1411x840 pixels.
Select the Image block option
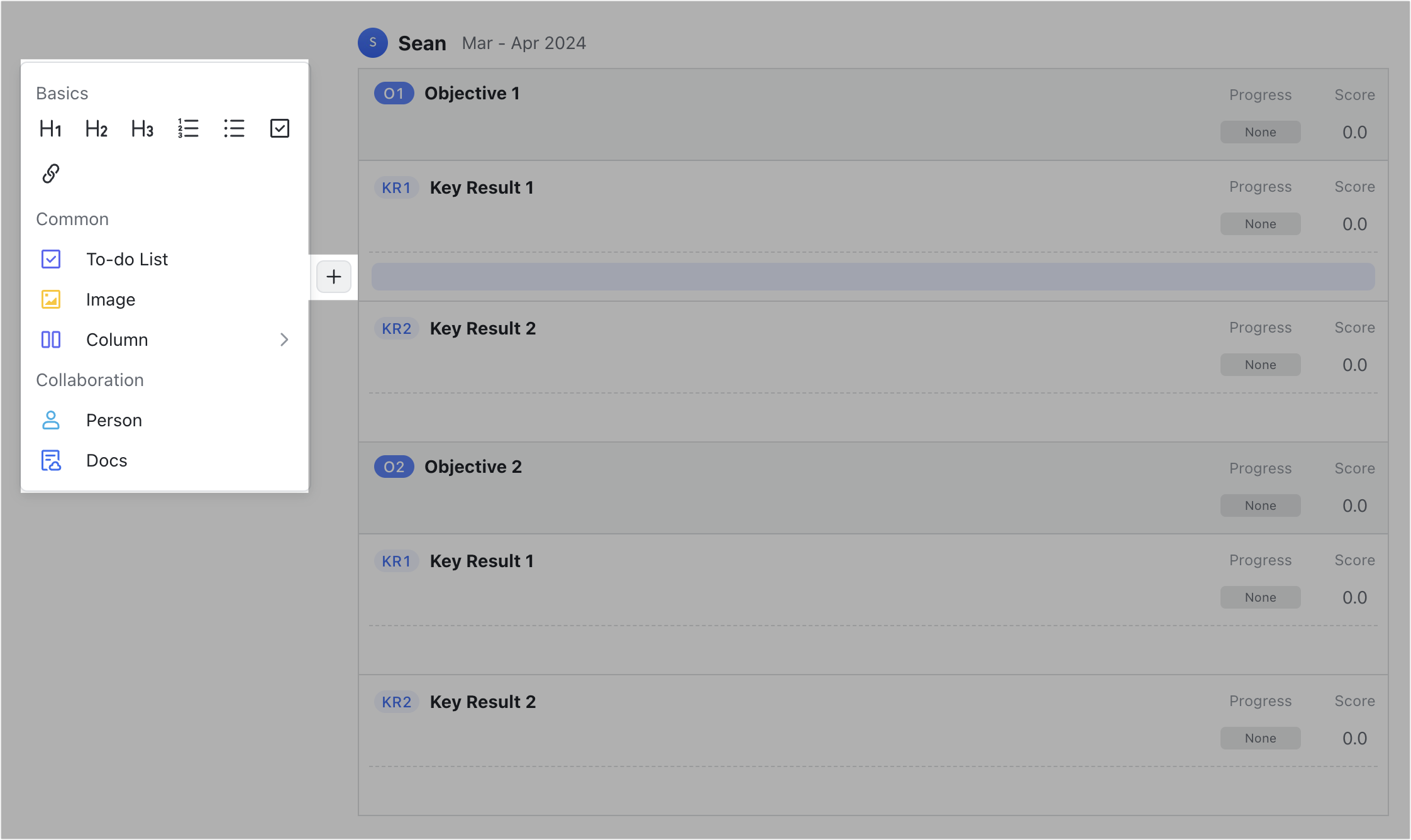[x=110, y=299]
